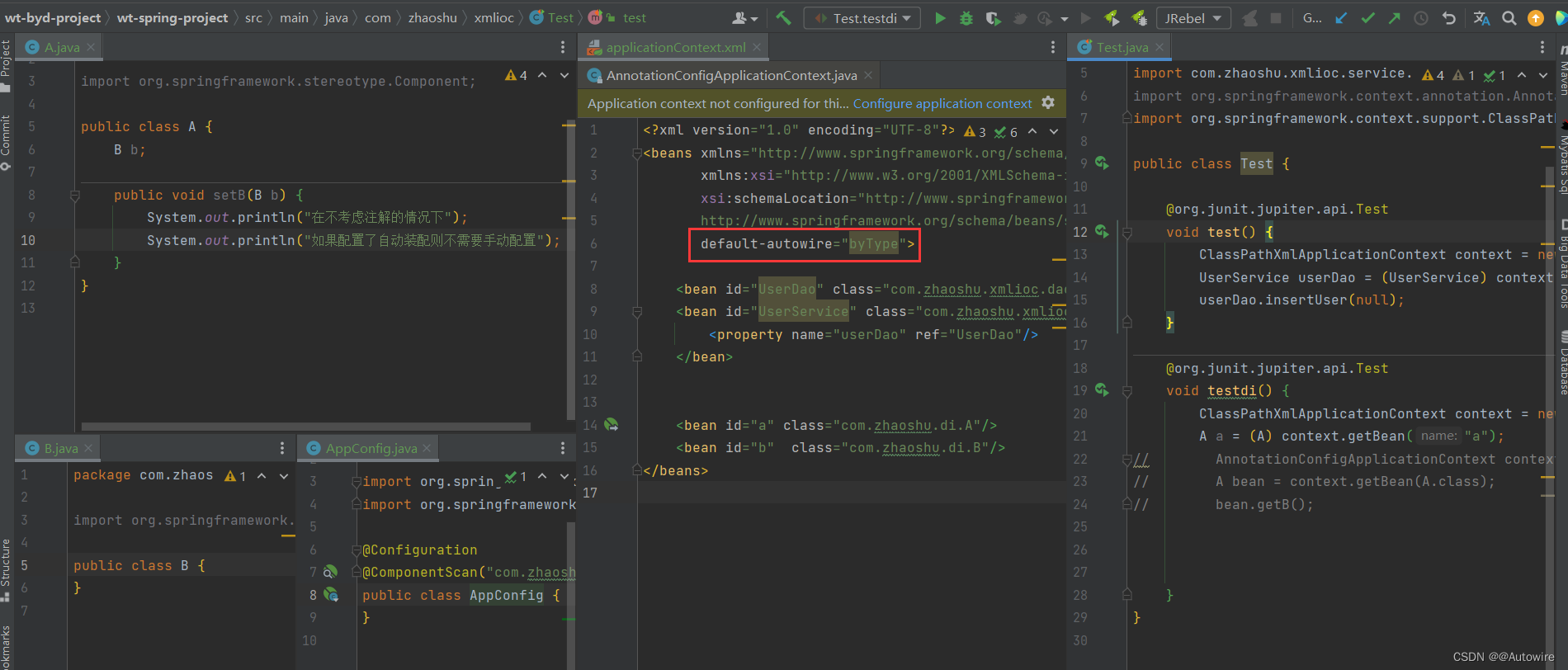Click run gutter icon beside void testdi()
This screenshot has height=670, width=1568.
coord(1102,389)
